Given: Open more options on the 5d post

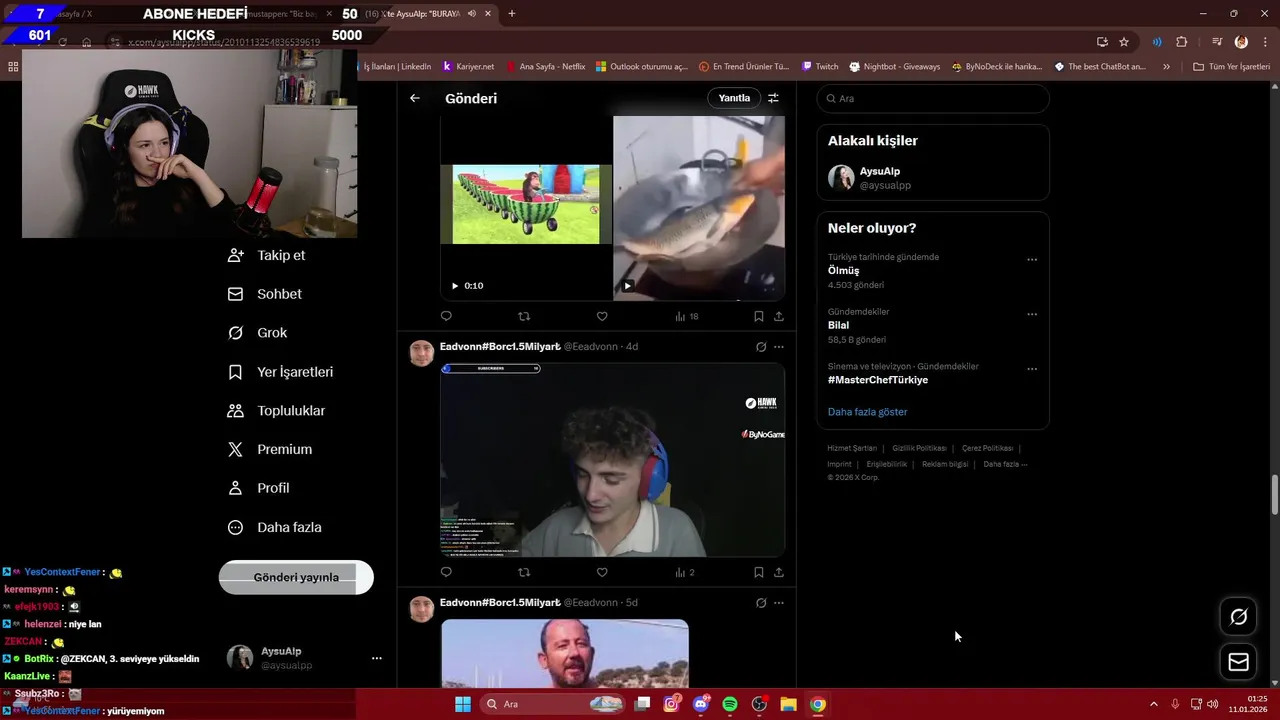Looking at the screenshot, I should coord(779,603).
